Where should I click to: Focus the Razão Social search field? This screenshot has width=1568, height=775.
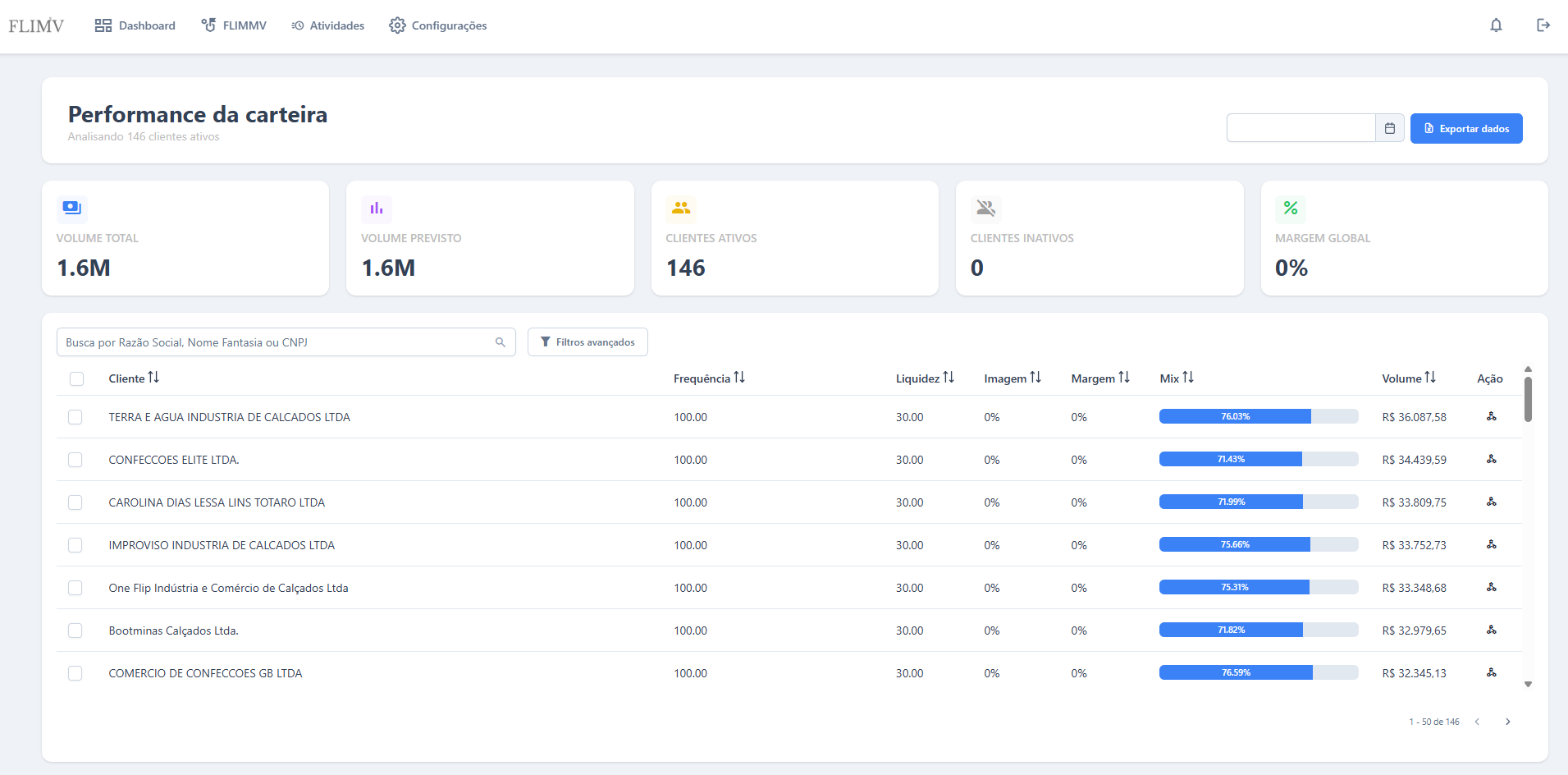point(275,342)
